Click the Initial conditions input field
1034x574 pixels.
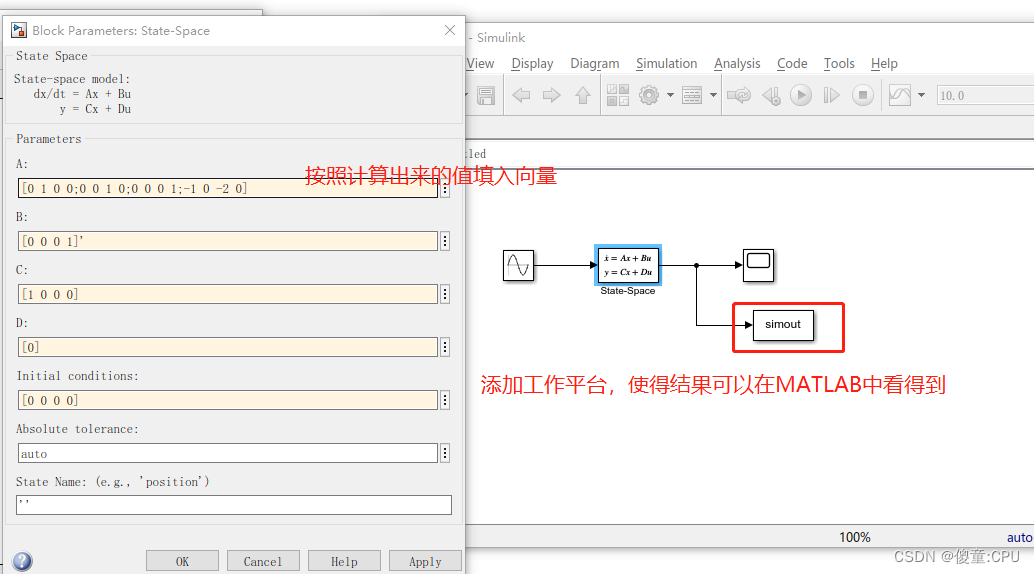(x=228, y=400)
